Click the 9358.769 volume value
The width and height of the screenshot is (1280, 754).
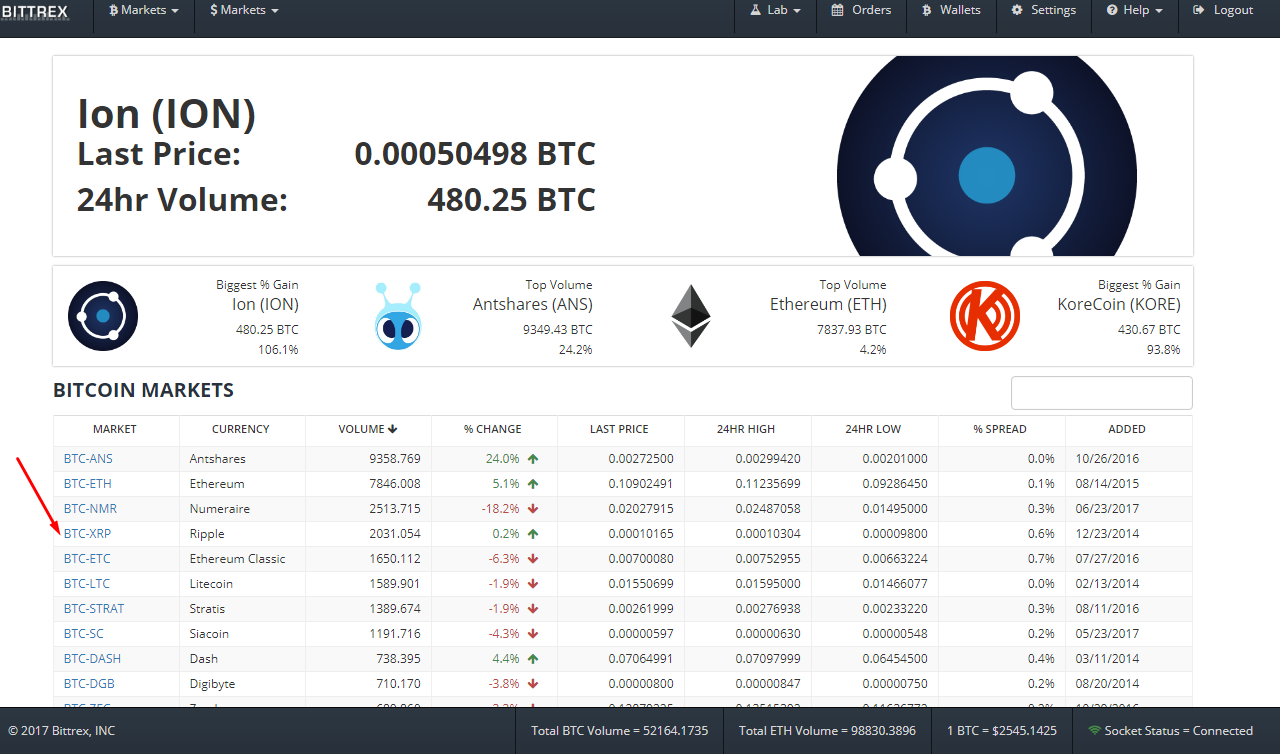click(x=395, y=459)
